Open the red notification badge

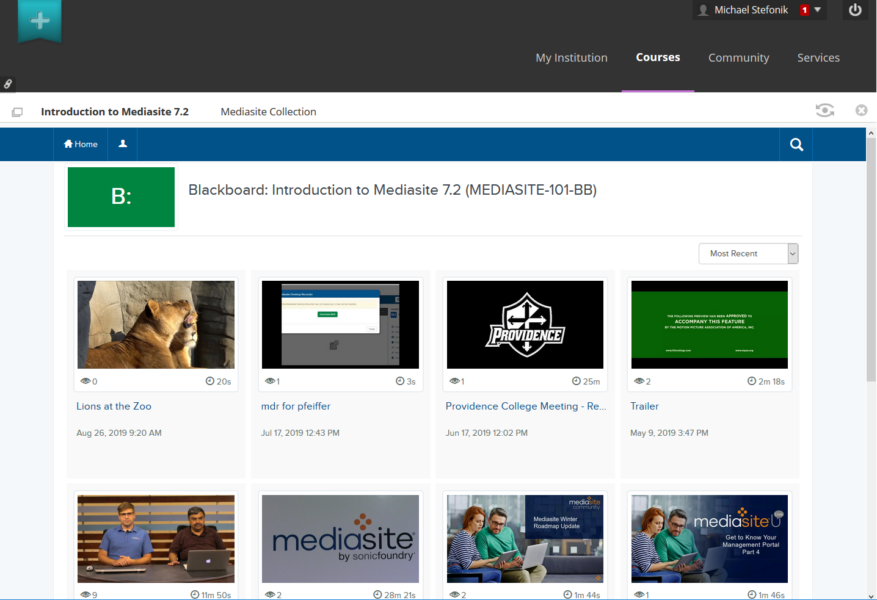[x=804, y=10]
